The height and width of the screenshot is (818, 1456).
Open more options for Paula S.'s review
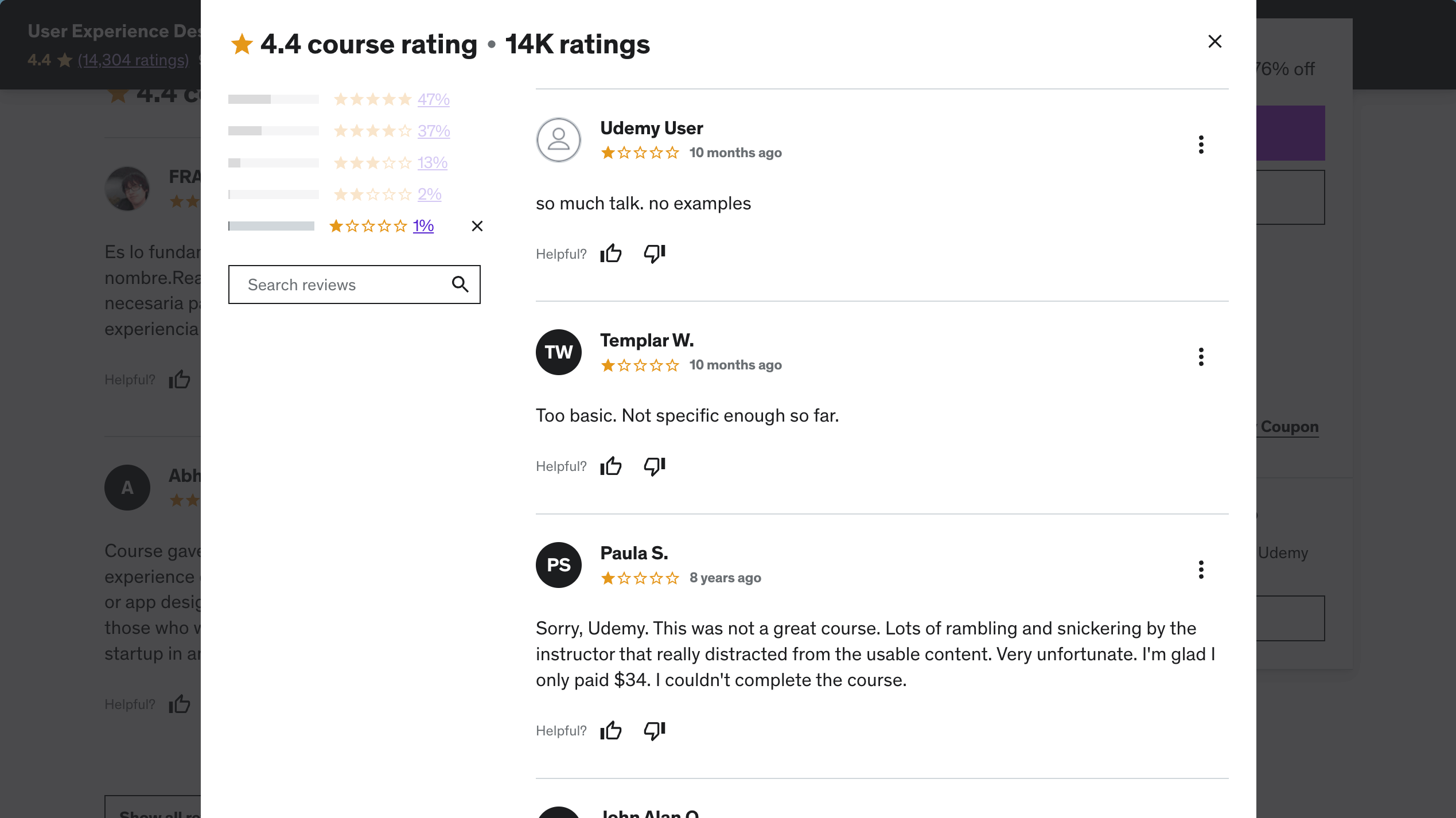(1201, 570)
